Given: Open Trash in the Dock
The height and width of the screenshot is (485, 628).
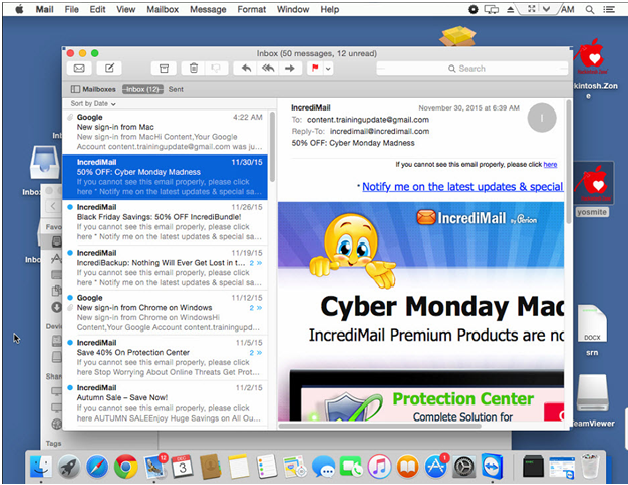Looking at the screenshot, I should coord(590,467).
